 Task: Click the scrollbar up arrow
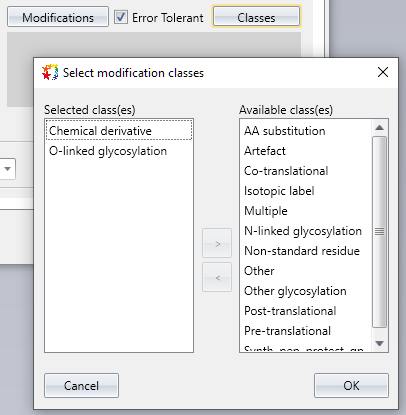(x=379, y=128)
